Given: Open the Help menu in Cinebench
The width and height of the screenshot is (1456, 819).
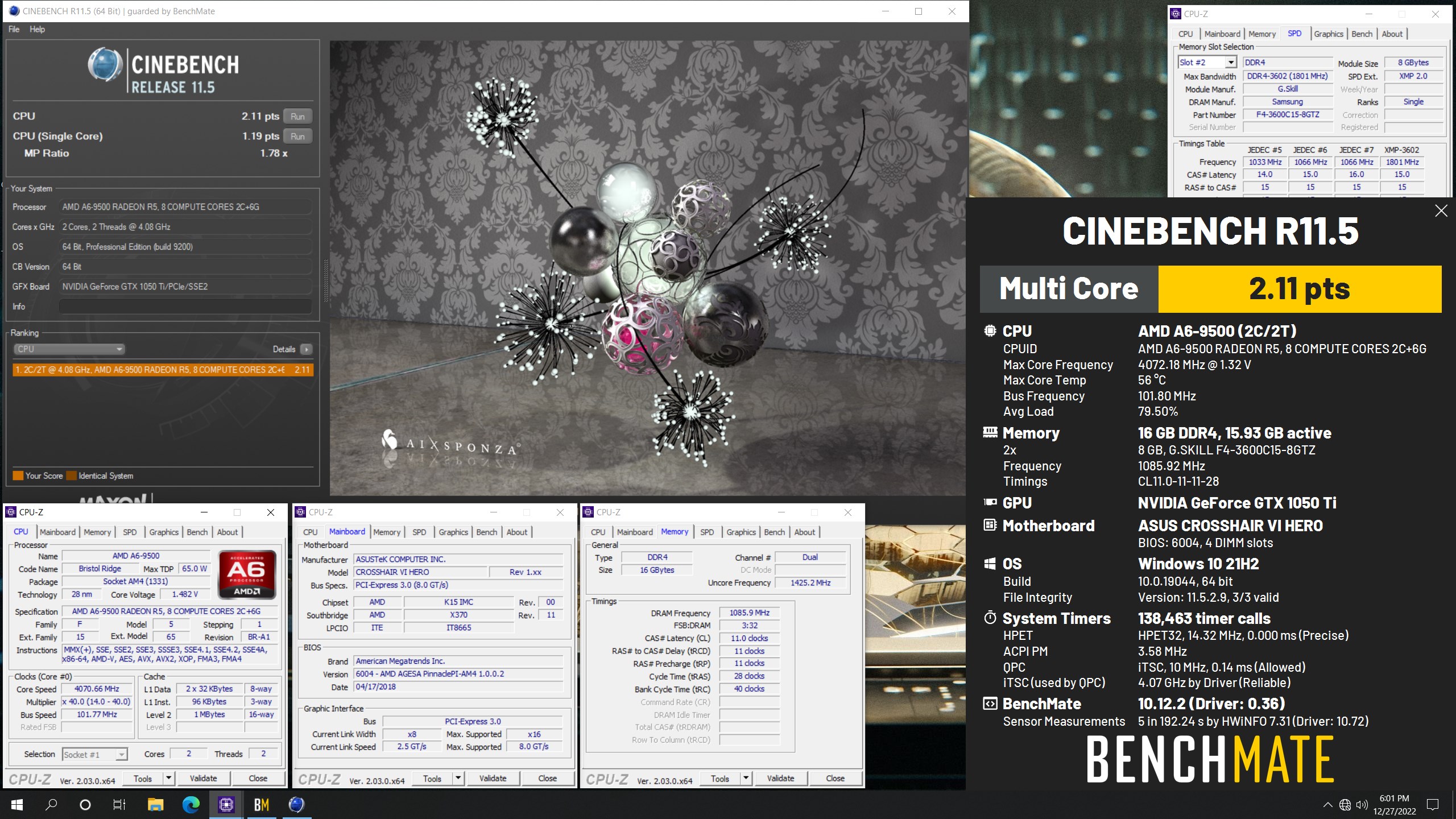Looking at the screenshot, I should point(37,29).
